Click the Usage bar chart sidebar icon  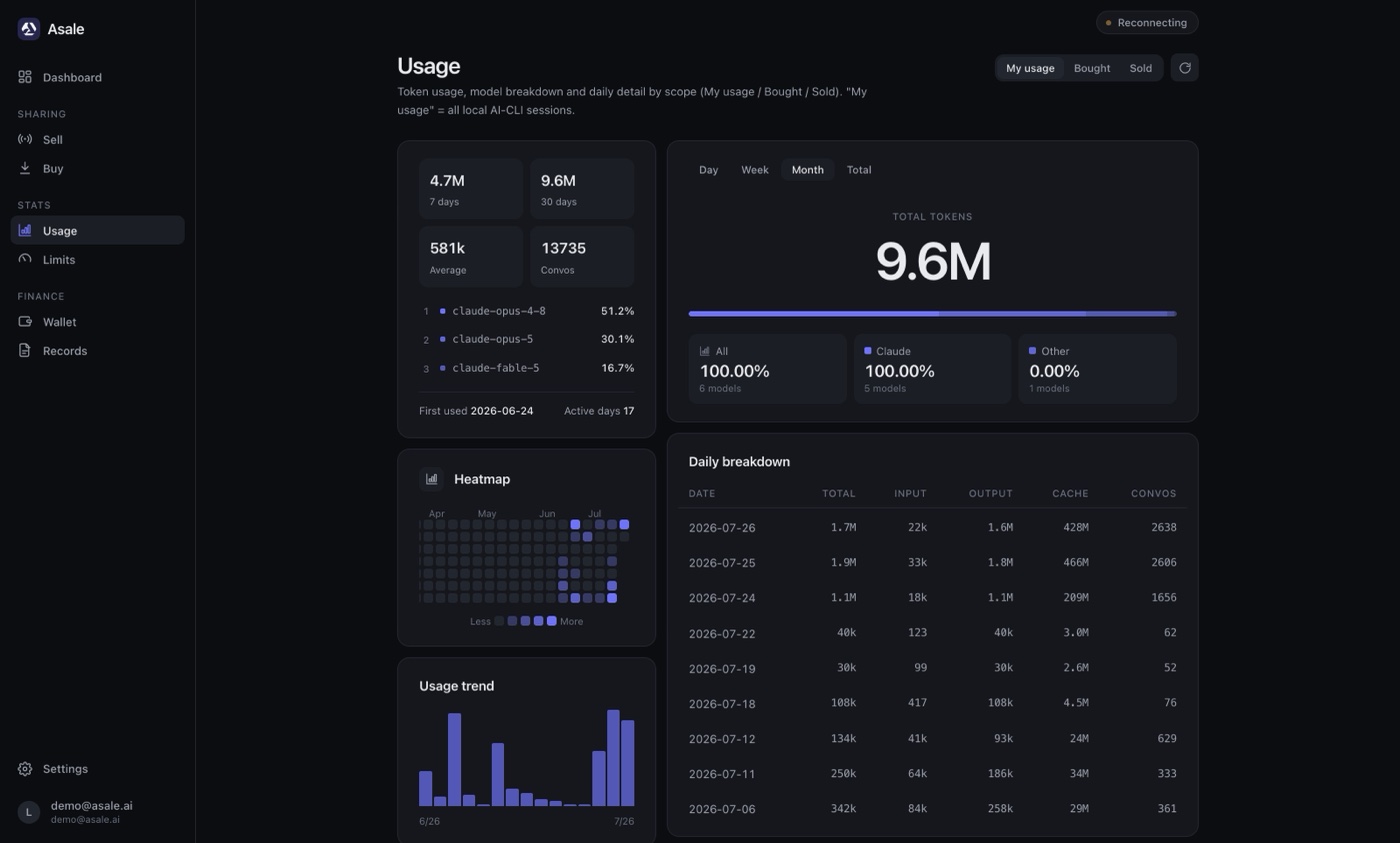(x=25, y=230)
